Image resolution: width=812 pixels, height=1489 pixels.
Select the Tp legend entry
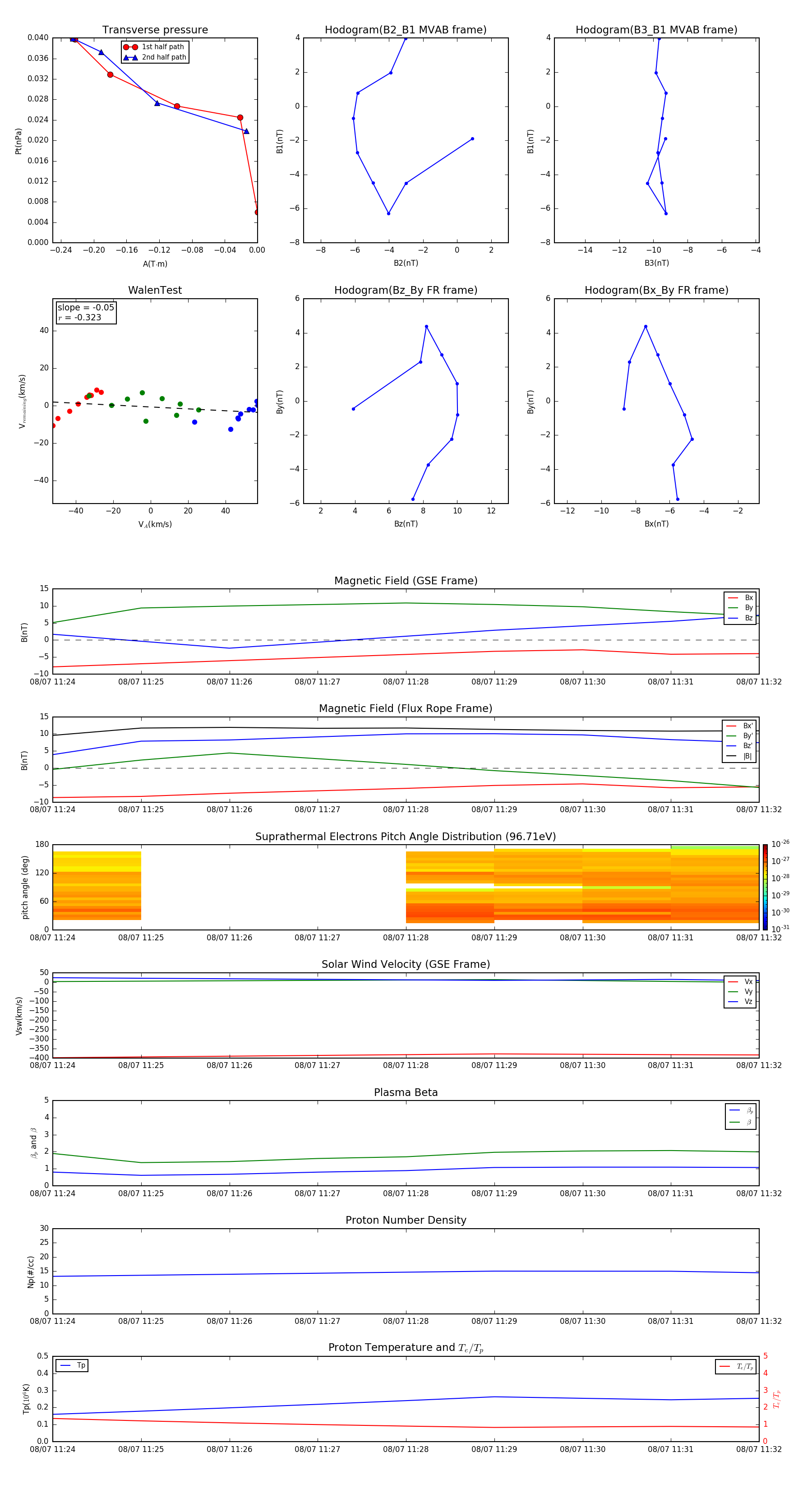(x=72, y=1365)
